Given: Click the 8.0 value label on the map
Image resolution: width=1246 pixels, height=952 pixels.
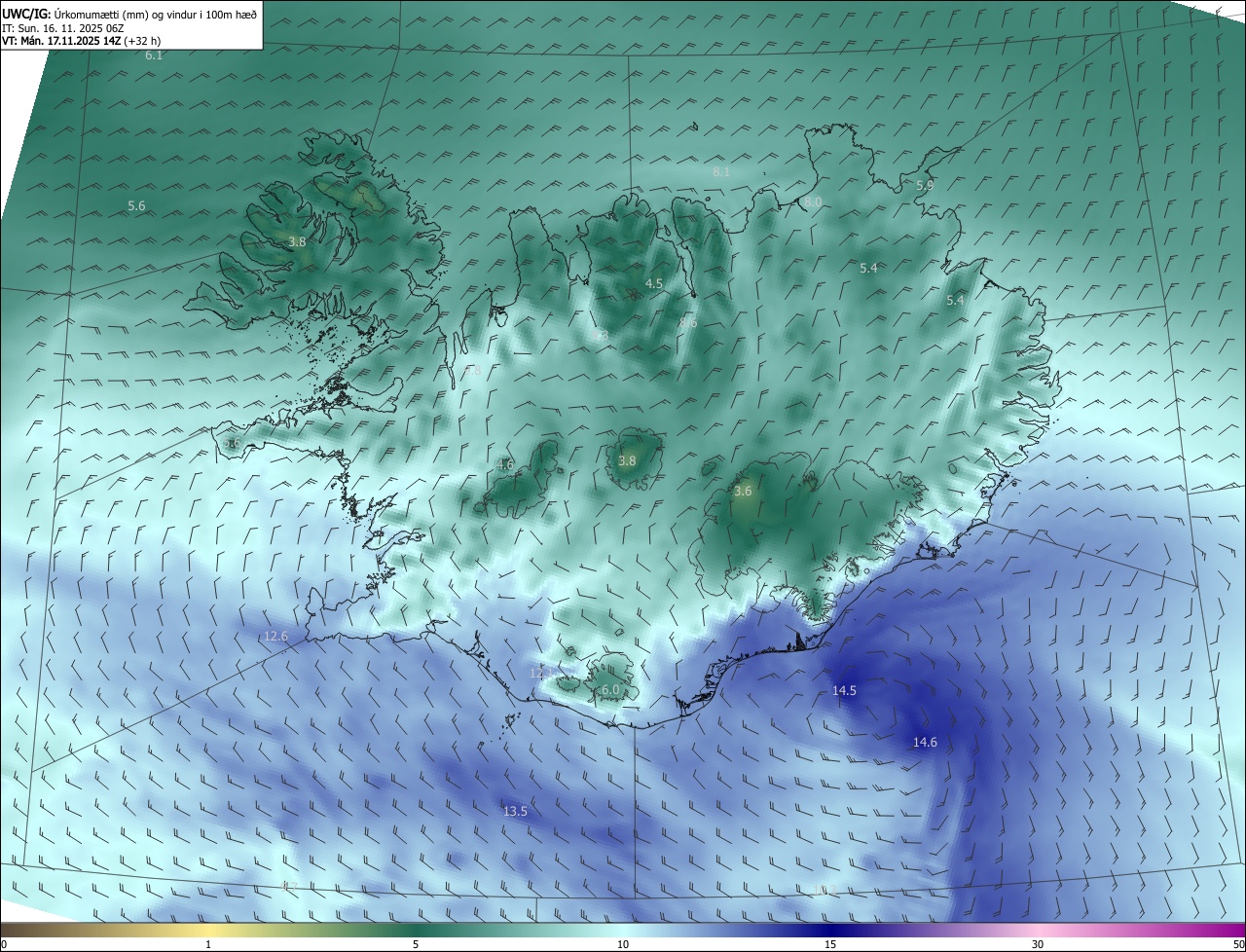Looking at the screenshot, I should coord(813,201).
